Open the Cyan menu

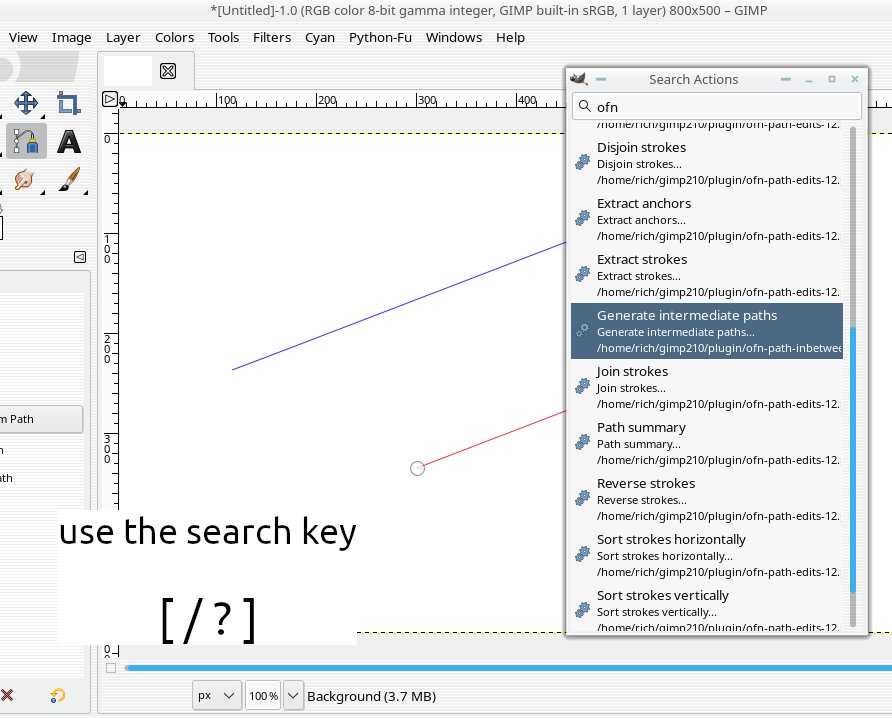pos(320,38)
